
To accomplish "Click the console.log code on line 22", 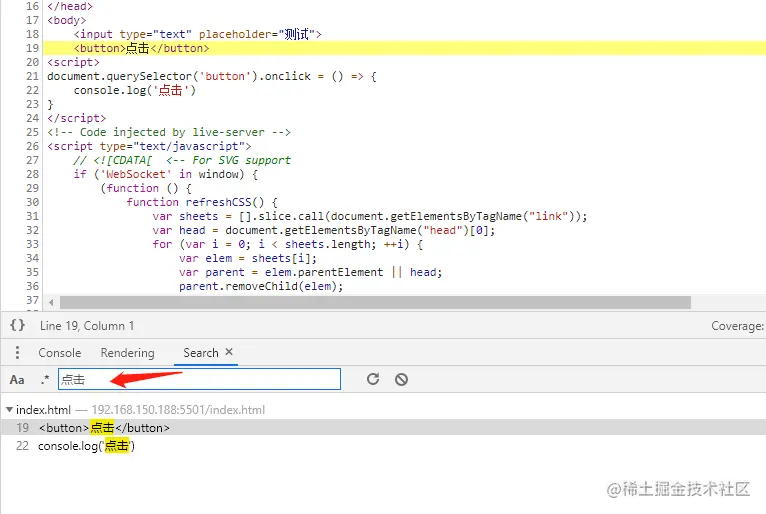I will tap(135, 90).
